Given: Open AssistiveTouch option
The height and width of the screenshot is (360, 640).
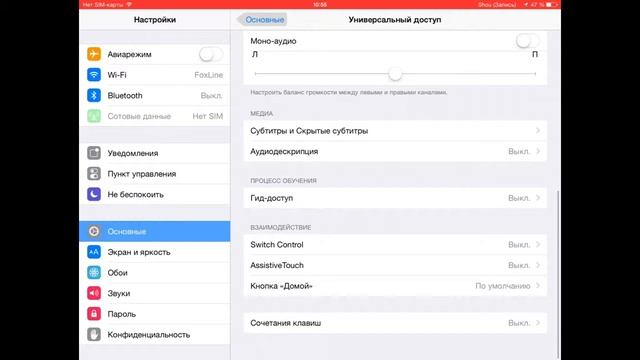Looking at the screenshot, I should (x=395, y=265).
